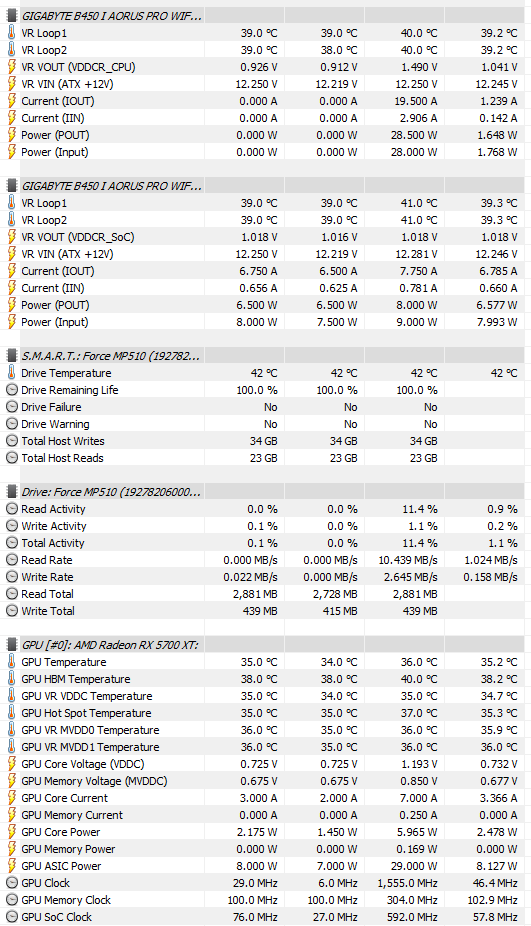Viewport: 531px width, 926px height.
Task: Select the GPU Core Voltage (VDDC) row
Action: pyautogui.click(x=265, y=764)
